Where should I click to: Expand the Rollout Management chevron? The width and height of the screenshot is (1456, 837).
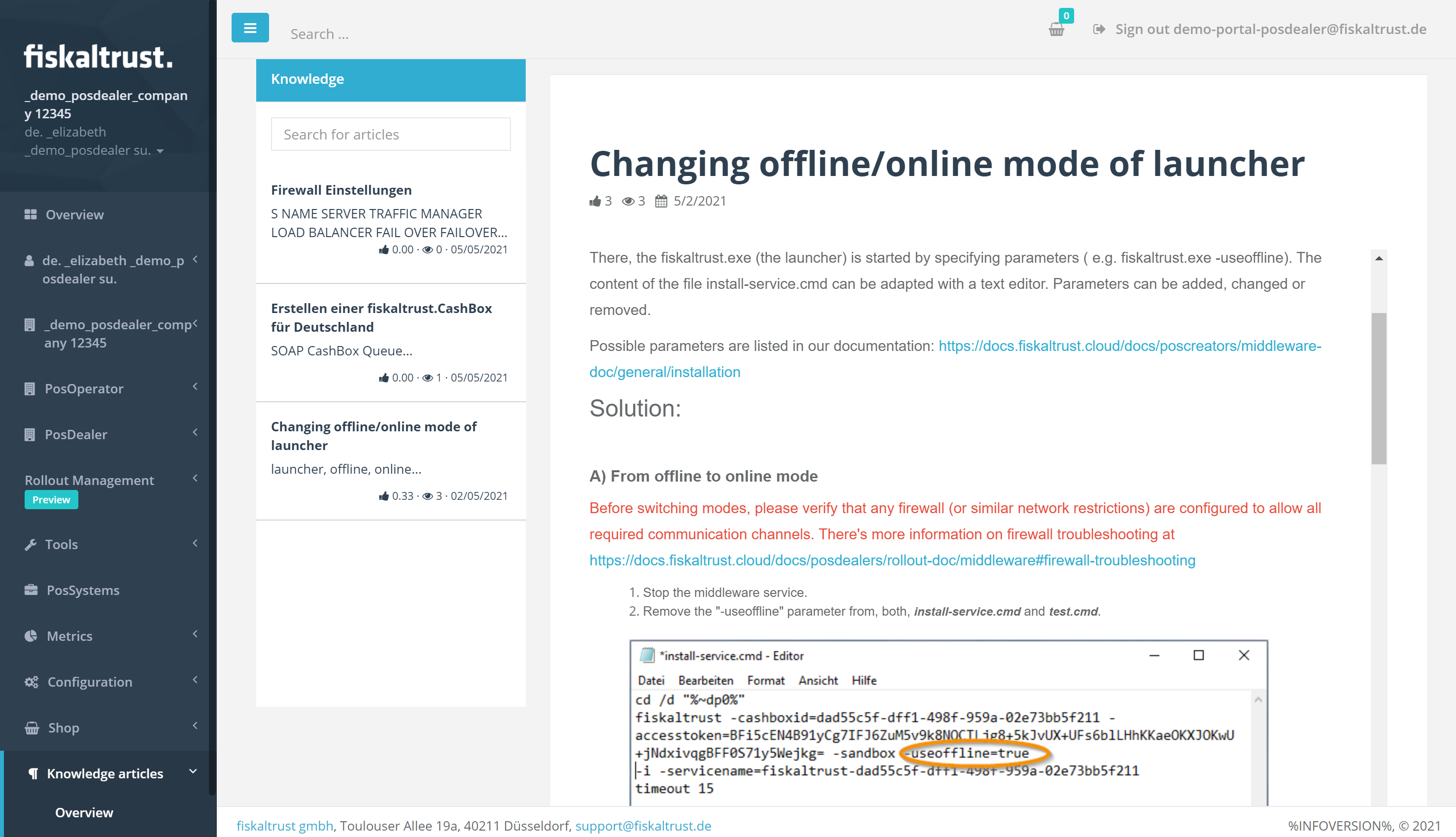point(195,478)
